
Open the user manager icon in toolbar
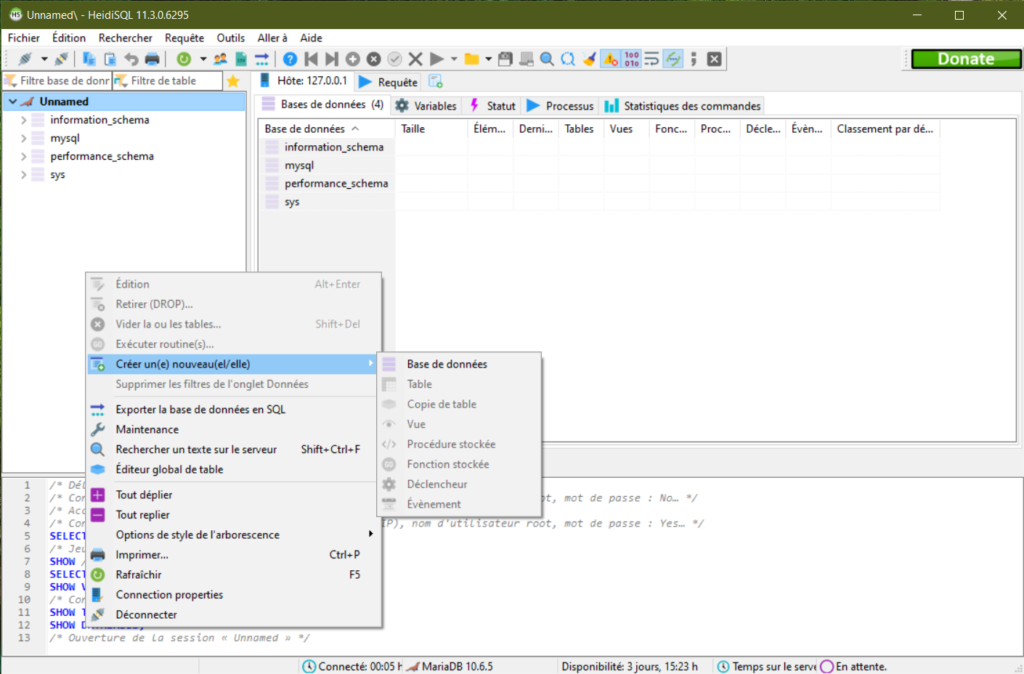click(220, 59)
